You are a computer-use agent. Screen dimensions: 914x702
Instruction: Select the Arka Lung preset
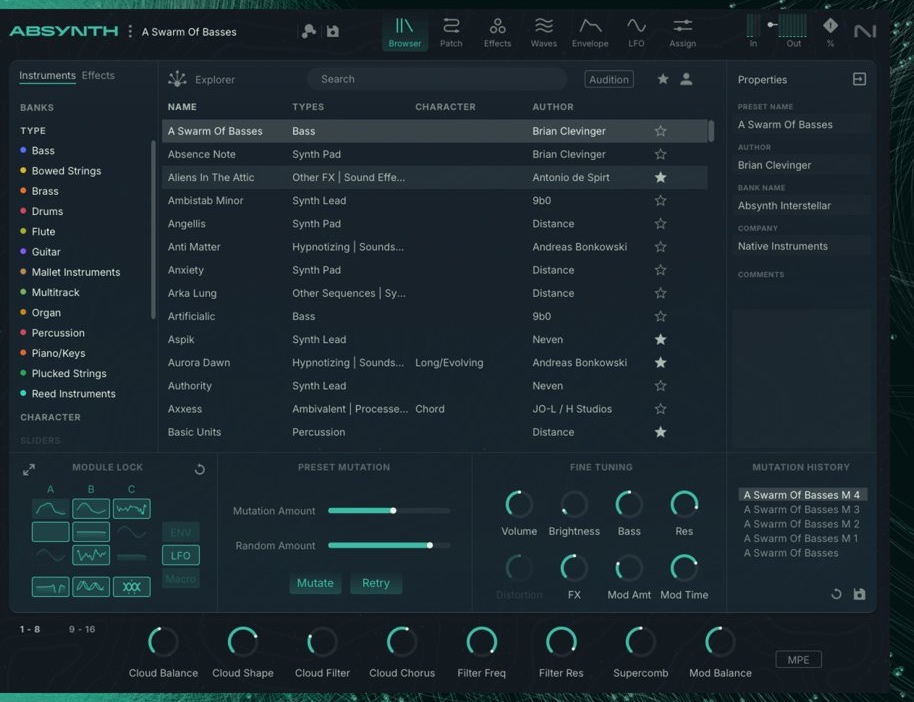click(434, 293)
